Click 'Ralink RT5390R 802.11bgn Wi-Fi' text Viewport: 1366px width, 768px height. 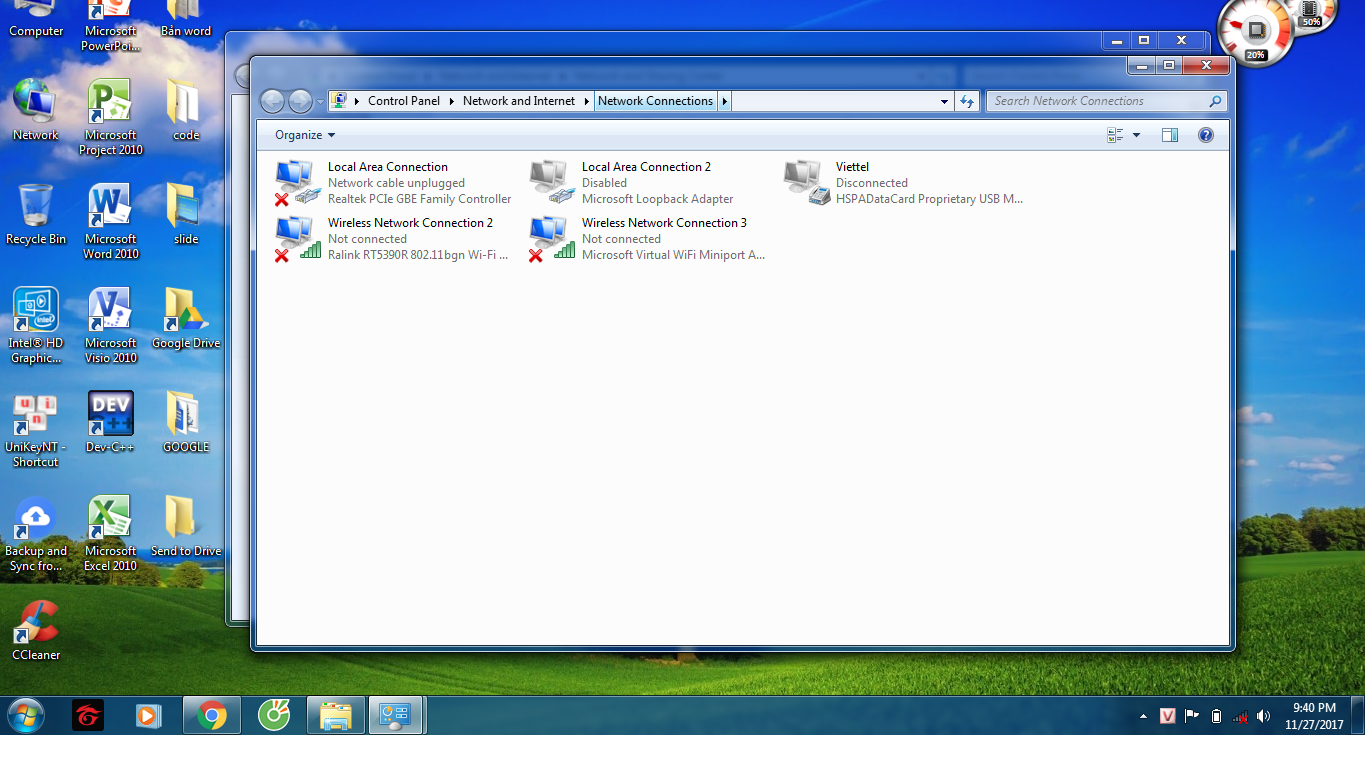pyautogui.click(x=418, y=255)
